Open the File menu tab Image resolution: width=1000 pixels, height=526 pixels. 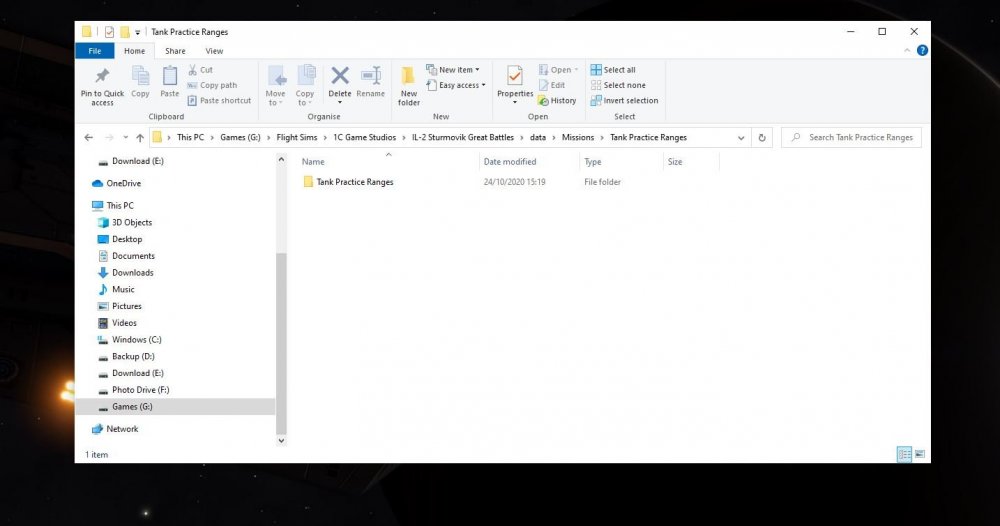95,51
